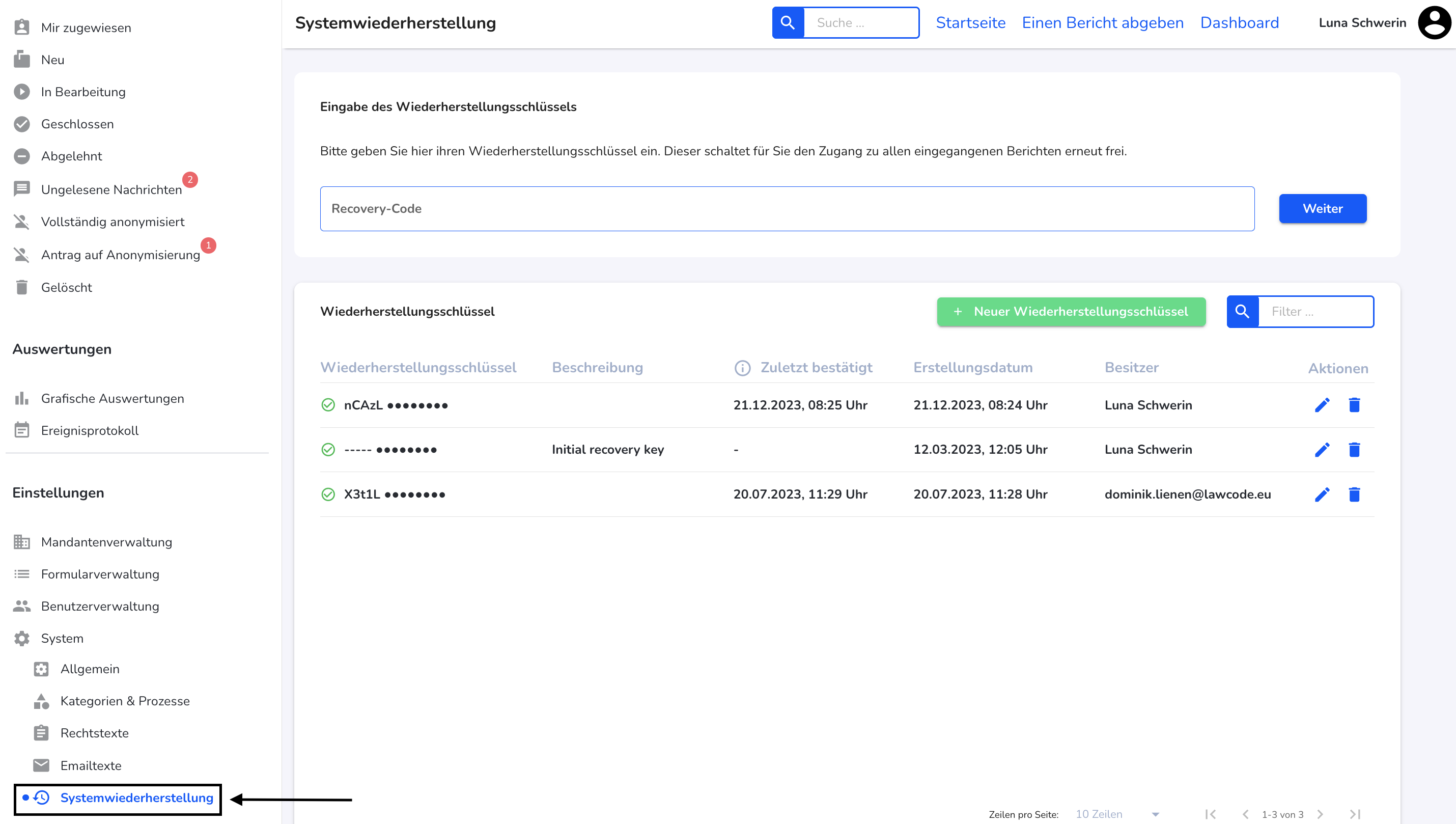Viewport: 1456px width, 824px height.
Task: Click the Geschlossen checkmark icon
Action: (x=21, y=124)
